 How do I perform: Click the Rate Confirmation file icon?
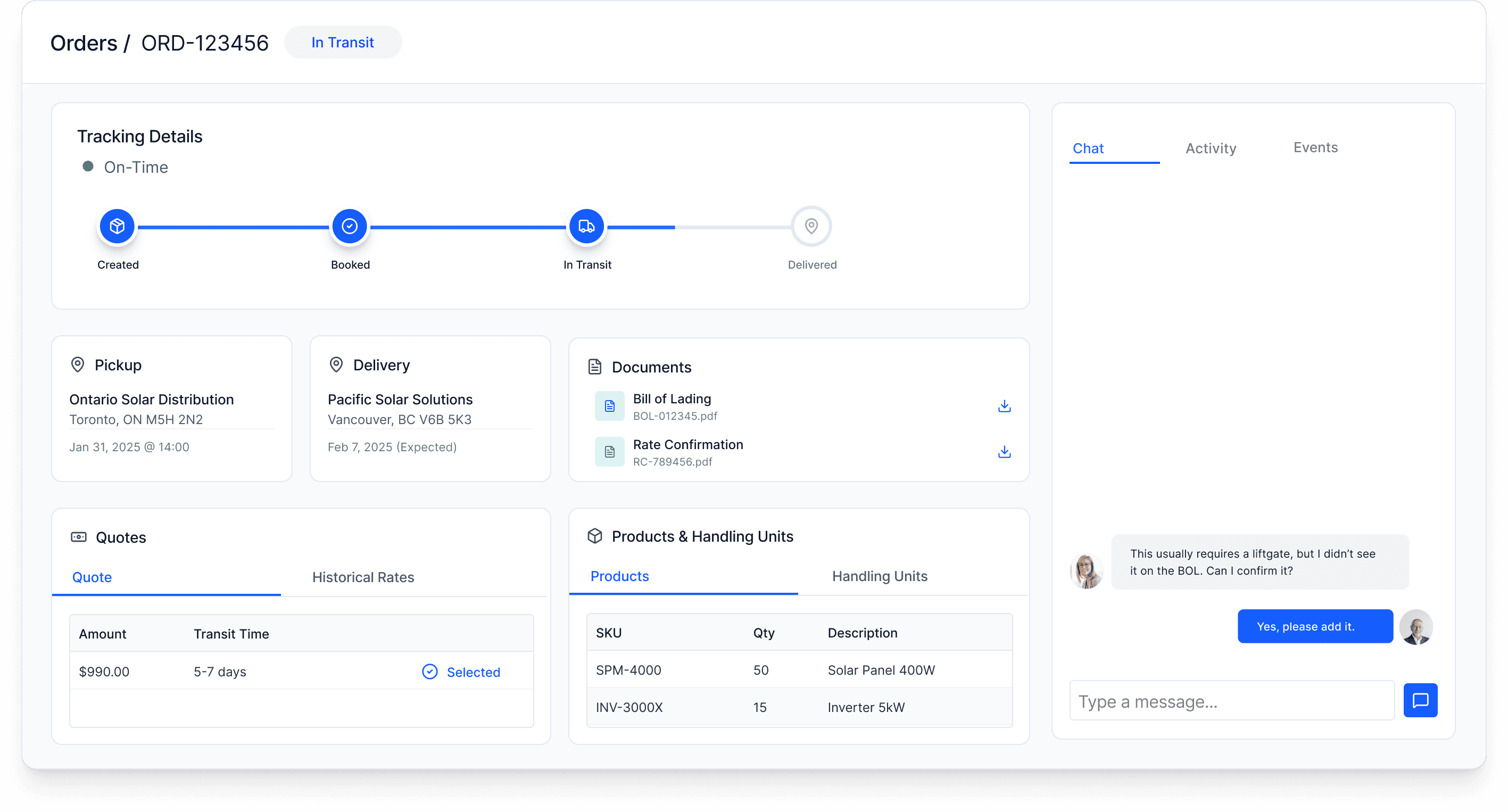click(609, 452)
